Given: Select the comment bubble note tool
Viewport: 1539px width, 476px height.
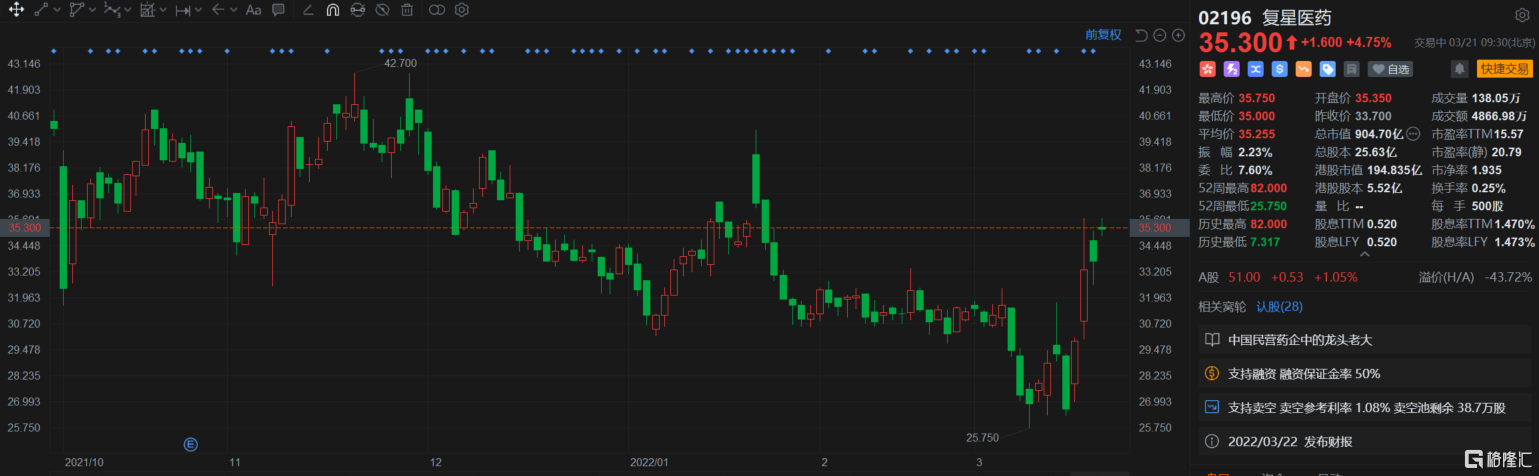Looking at the screenshot, I should click(279, 10).
